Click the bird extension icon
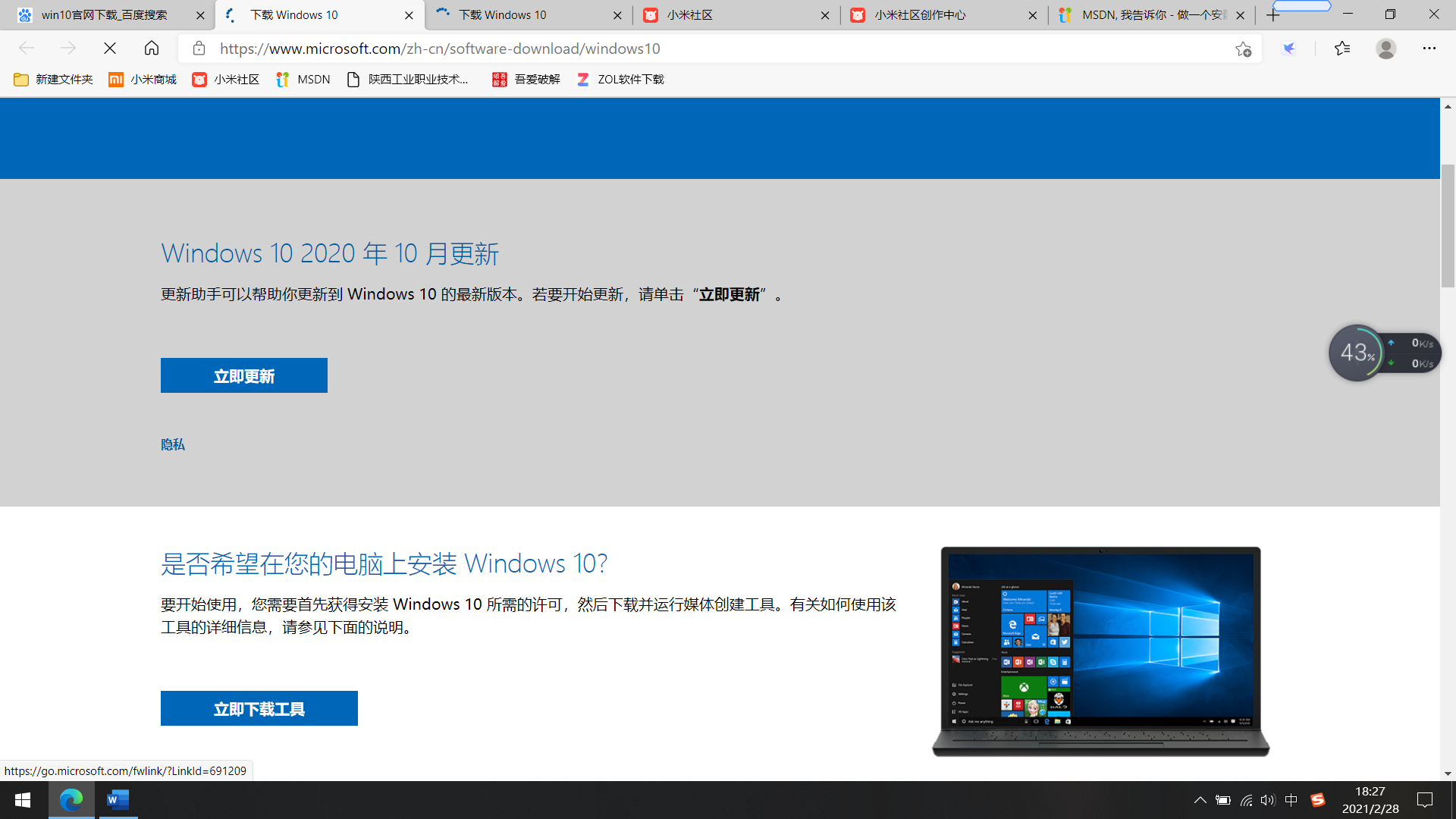 tap(1289, 49)
